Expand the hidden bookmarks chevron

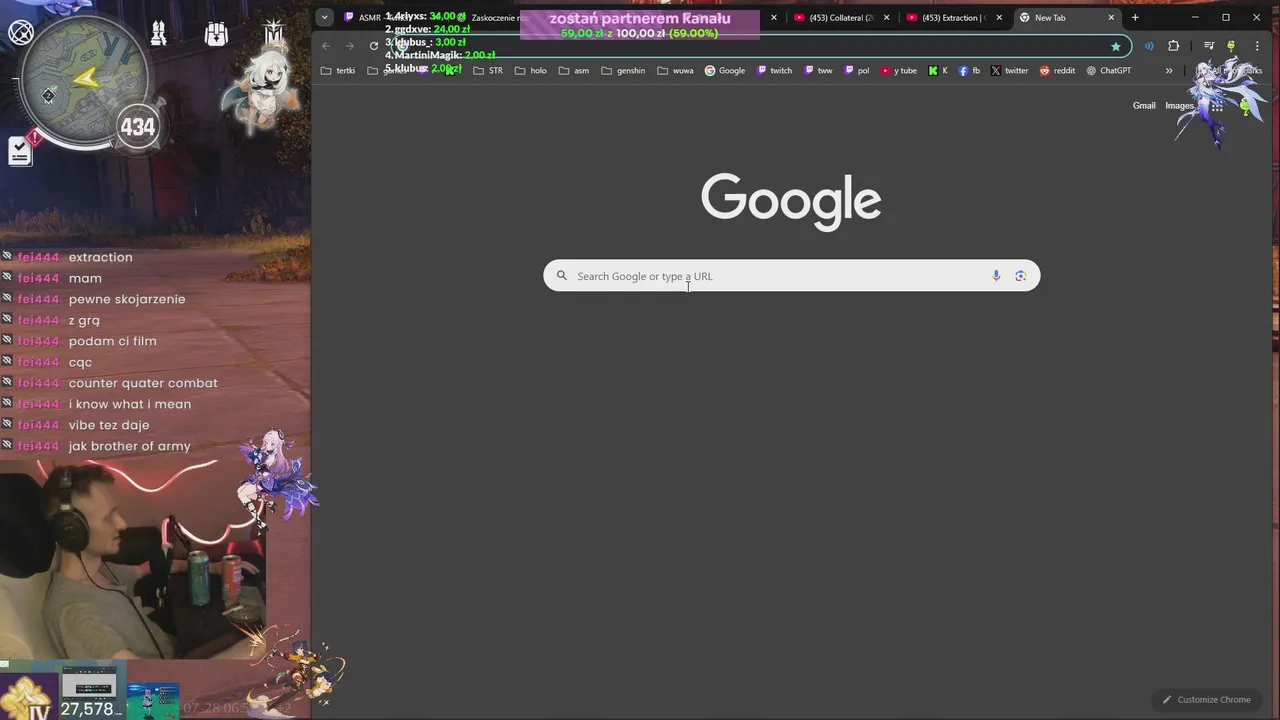(x=1169, y=71)
